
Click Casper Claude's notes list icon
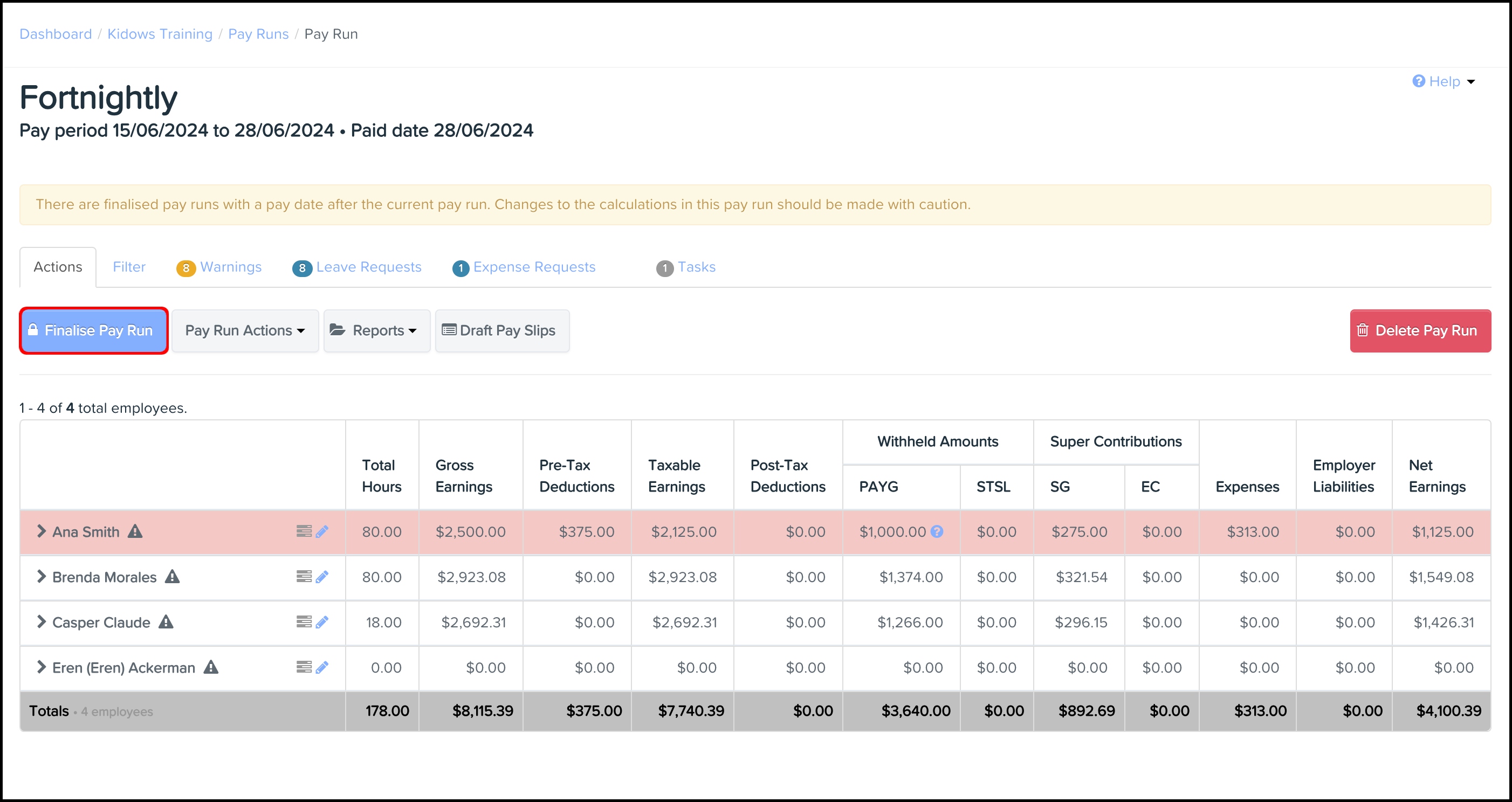[304, 622]
